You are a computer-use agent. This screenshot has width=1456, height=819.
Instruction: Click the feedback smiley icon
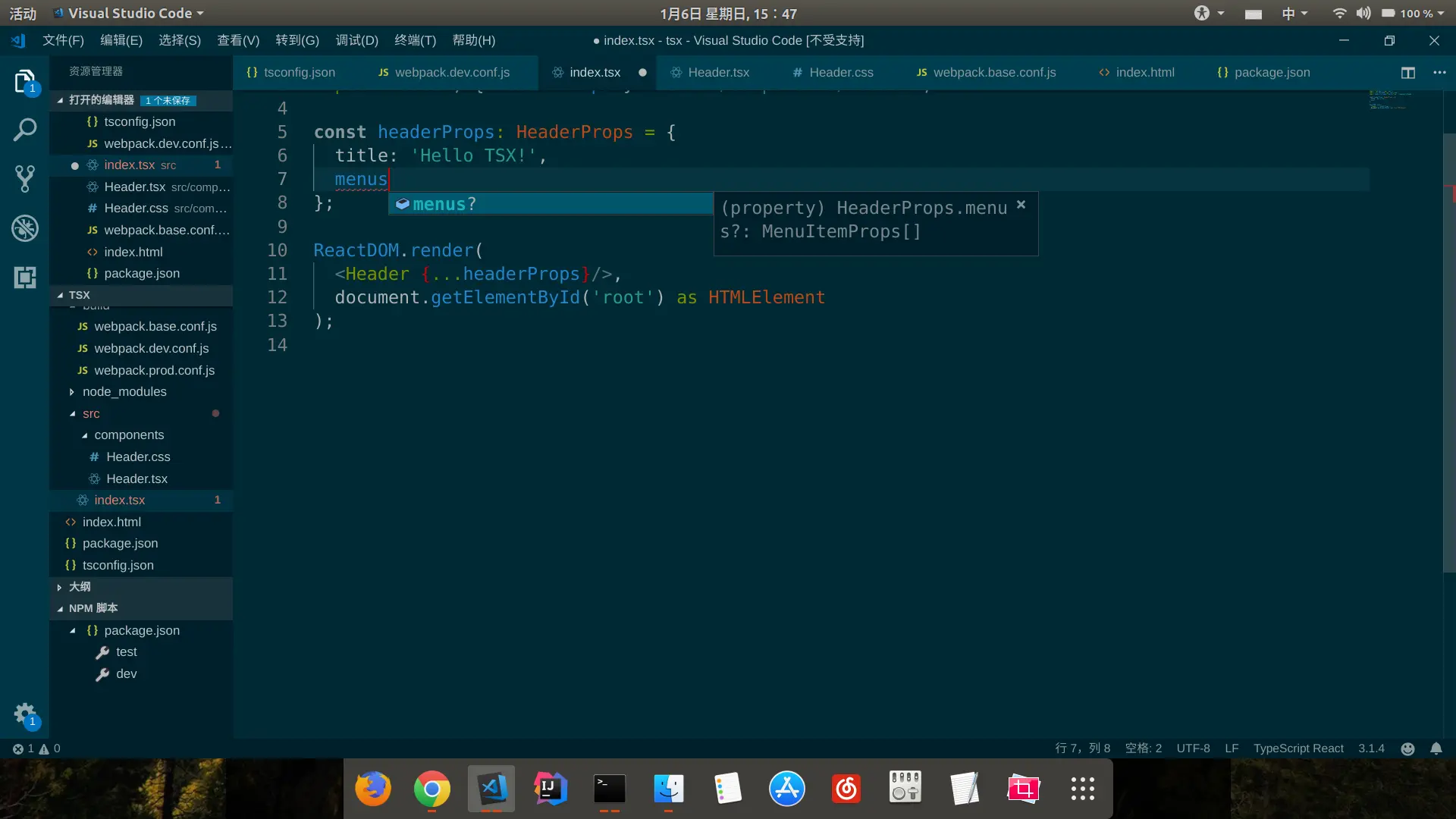pos(1407,748)
